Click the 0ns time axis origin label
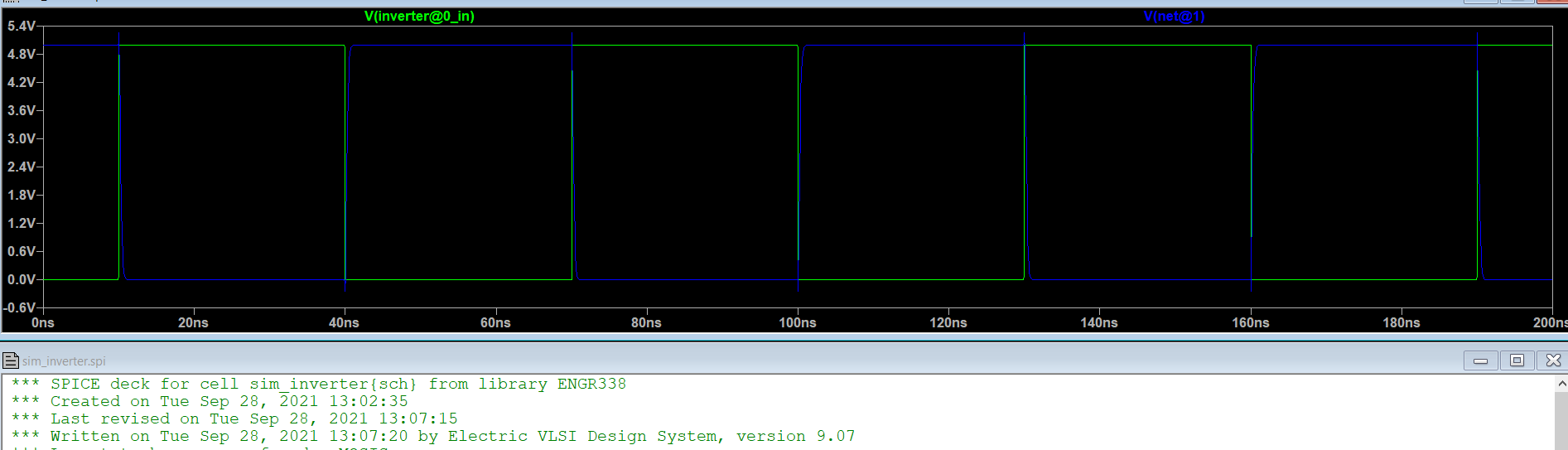 click(42, 322)
